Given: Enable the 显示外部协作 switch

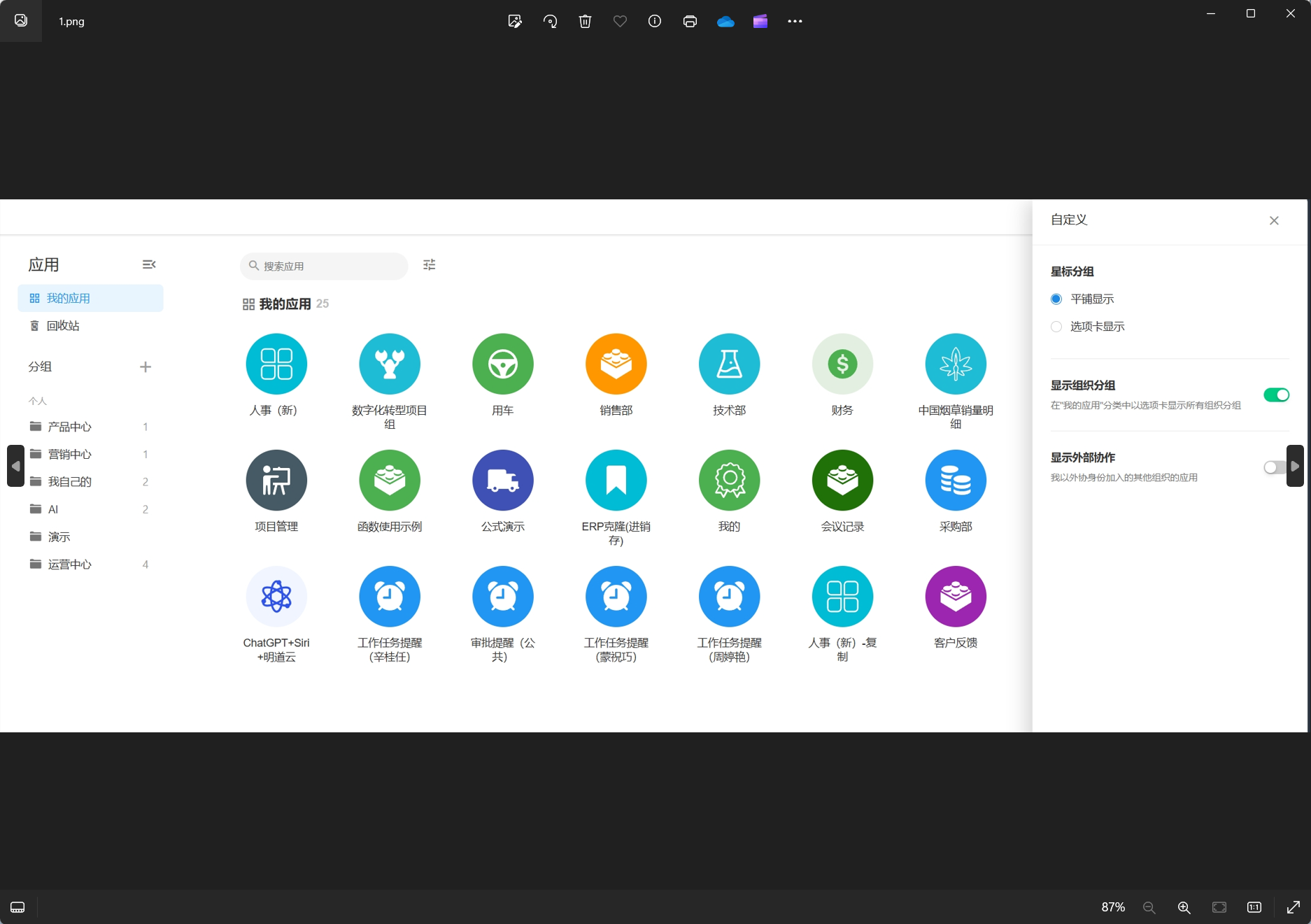Looking at the screenshot, I should [1276, 467].
